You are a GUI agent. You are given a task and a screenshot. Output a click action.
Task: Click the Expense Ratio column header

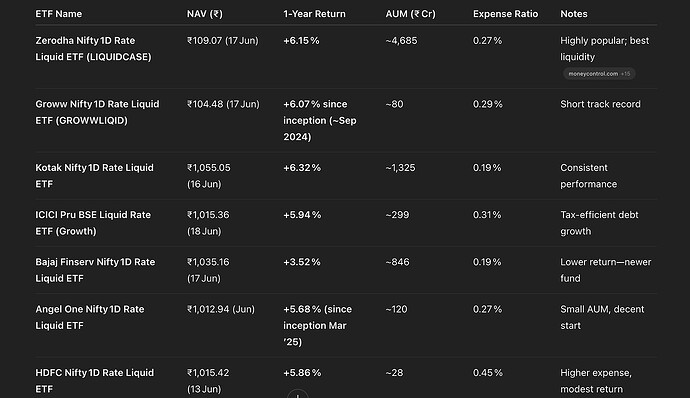[505, 14]
